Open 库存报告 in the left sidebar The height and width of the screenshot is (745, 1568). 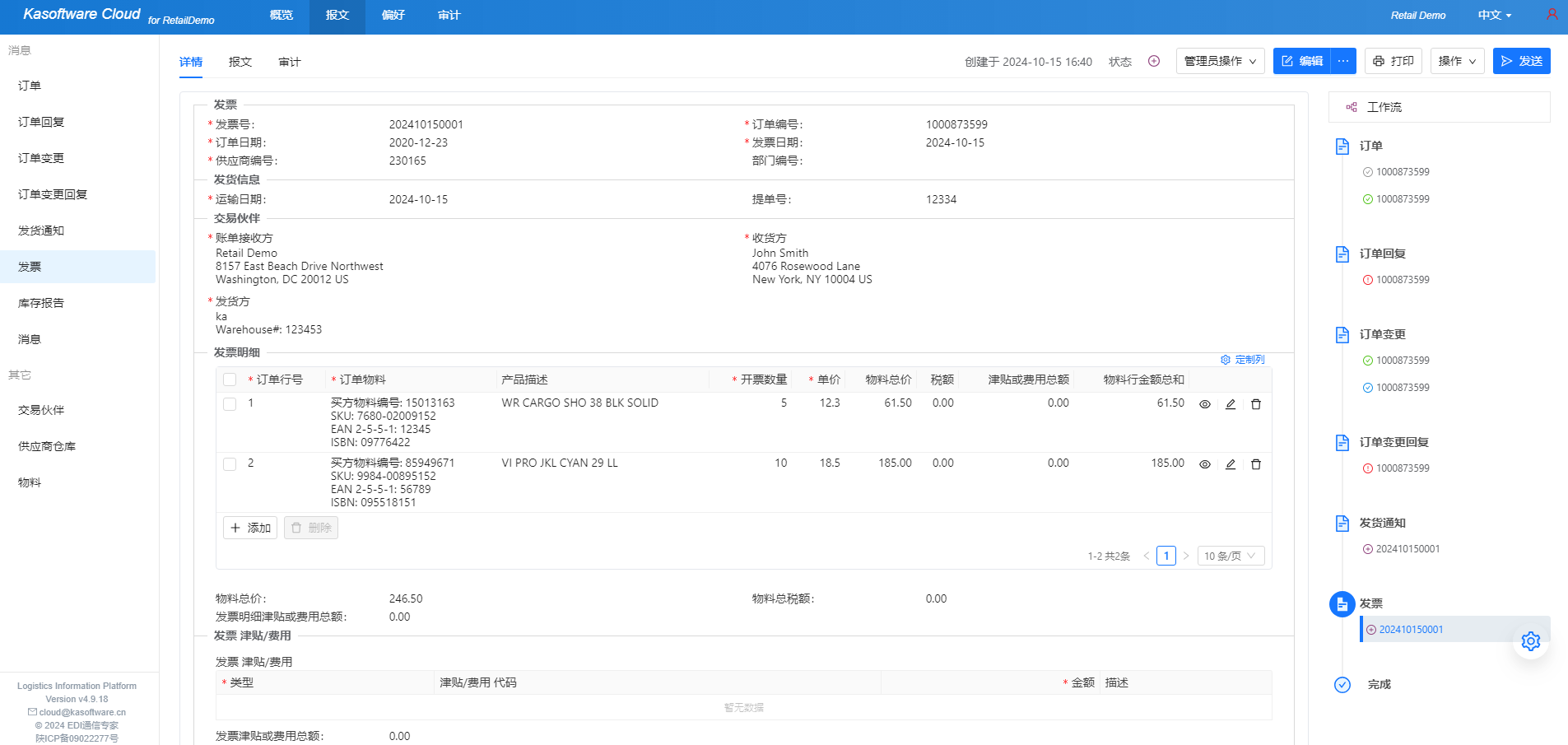click(41, 303)
